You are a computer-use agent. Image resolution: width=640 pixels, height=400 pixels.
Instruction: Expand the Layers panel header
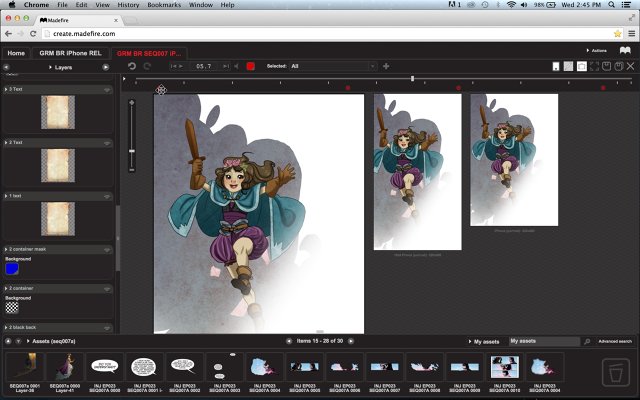point(60,67)
